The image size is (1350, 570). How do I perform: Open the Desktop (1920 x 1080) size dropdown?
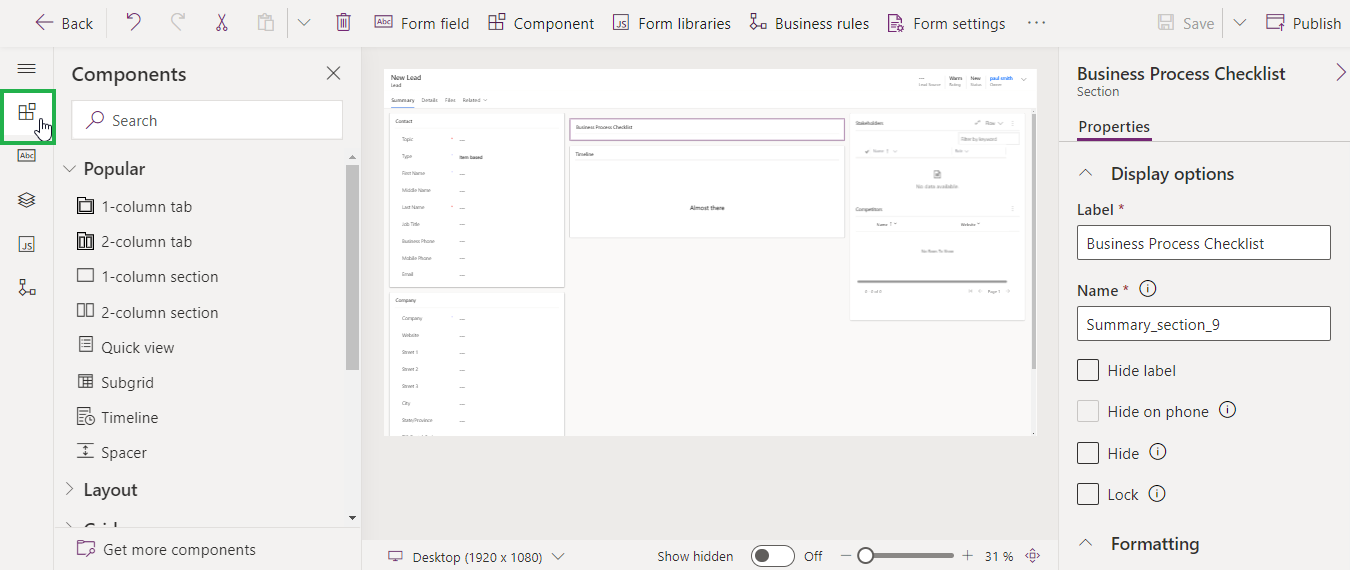(477, 556)
